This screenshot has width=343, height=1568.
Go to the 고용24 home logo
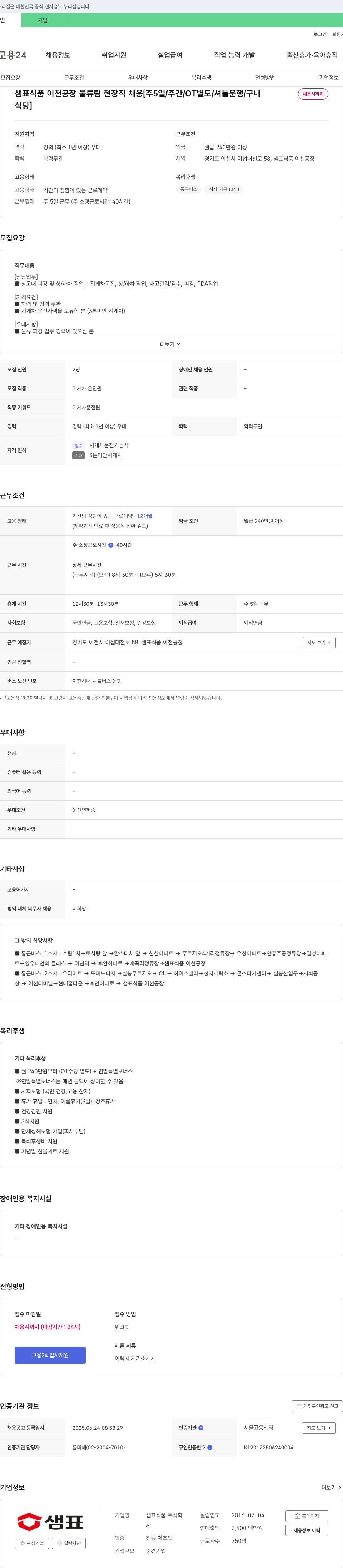tap(14, 55)
